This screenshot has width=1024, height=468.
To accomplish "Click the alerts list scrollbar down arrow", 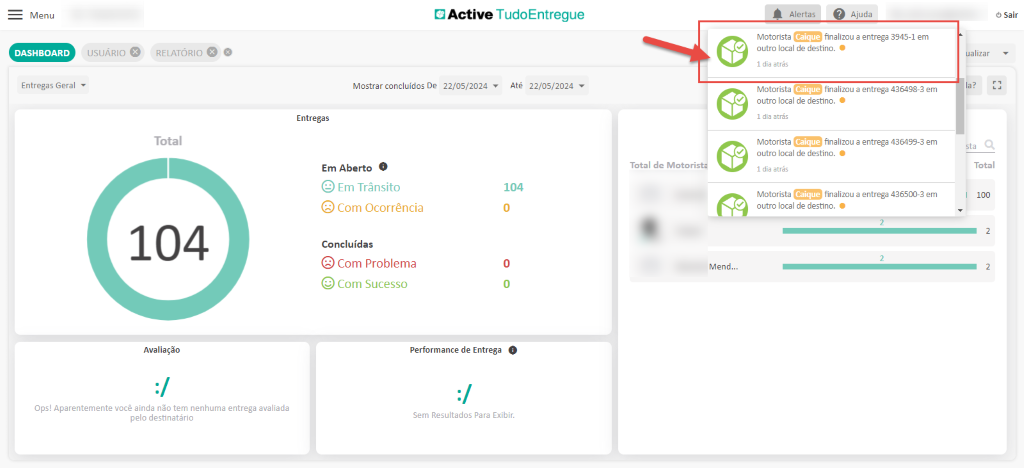I will click(961, 210).
